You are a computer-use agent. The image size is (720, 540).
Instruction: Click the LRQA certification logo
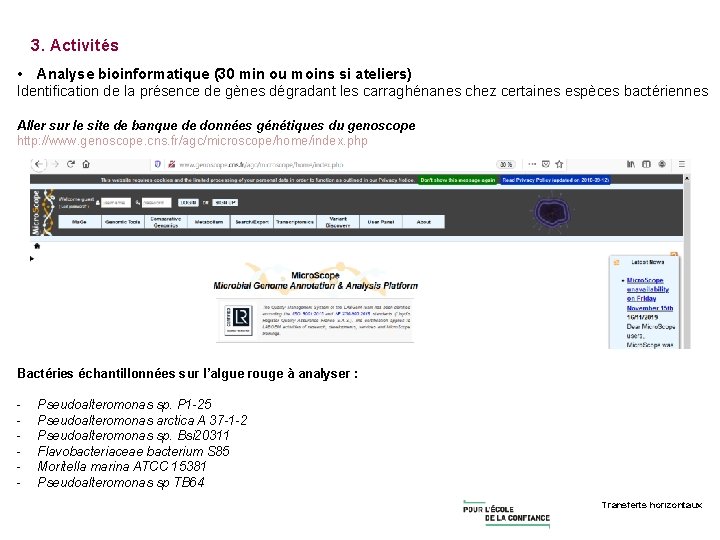point(238,320)
